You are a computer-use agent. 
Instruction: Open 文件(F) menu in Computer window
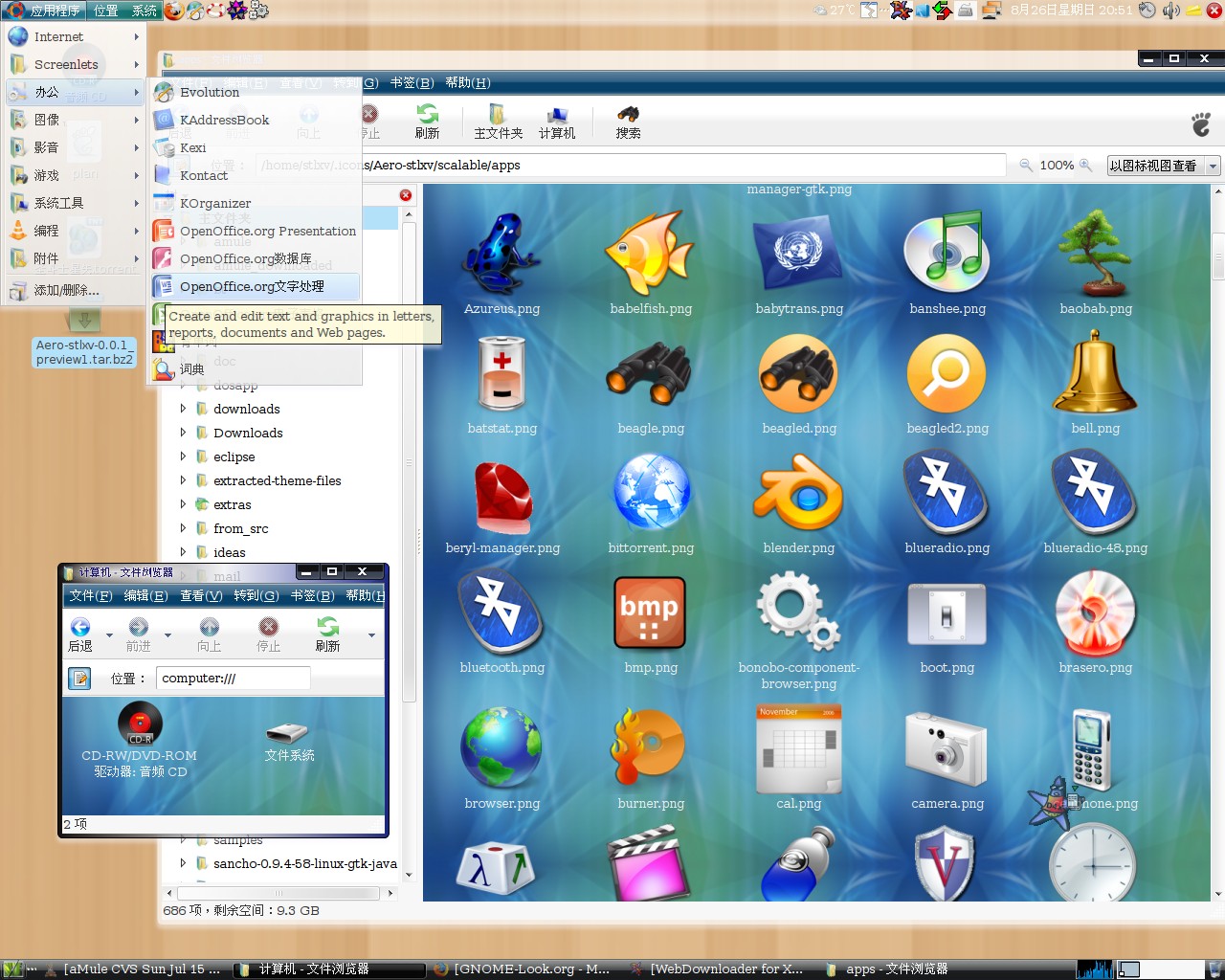click(x=91, y=595)
